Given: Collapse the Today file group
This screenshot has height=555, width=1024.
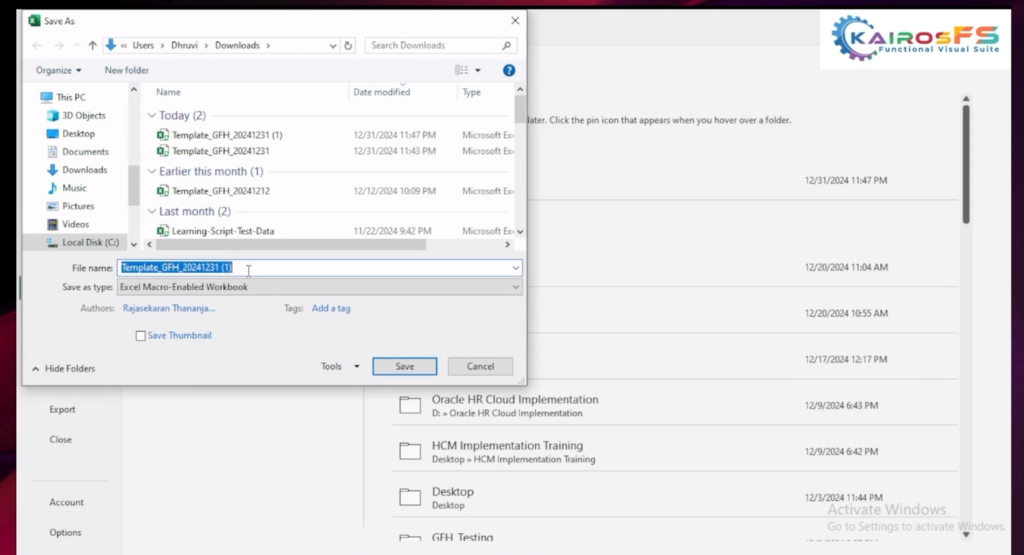Looking at the screenshot, I should coord(152,116).
